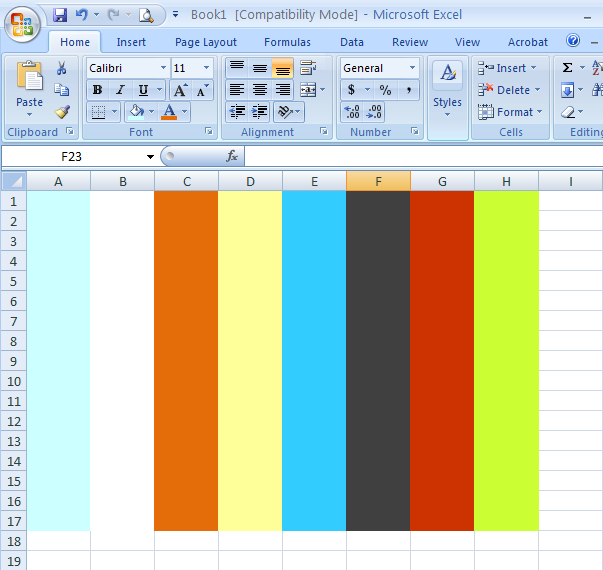The height and width of the screenshot is (570, 603).
Task: Open the Name Box dropdown arrow
Action: 150,157
